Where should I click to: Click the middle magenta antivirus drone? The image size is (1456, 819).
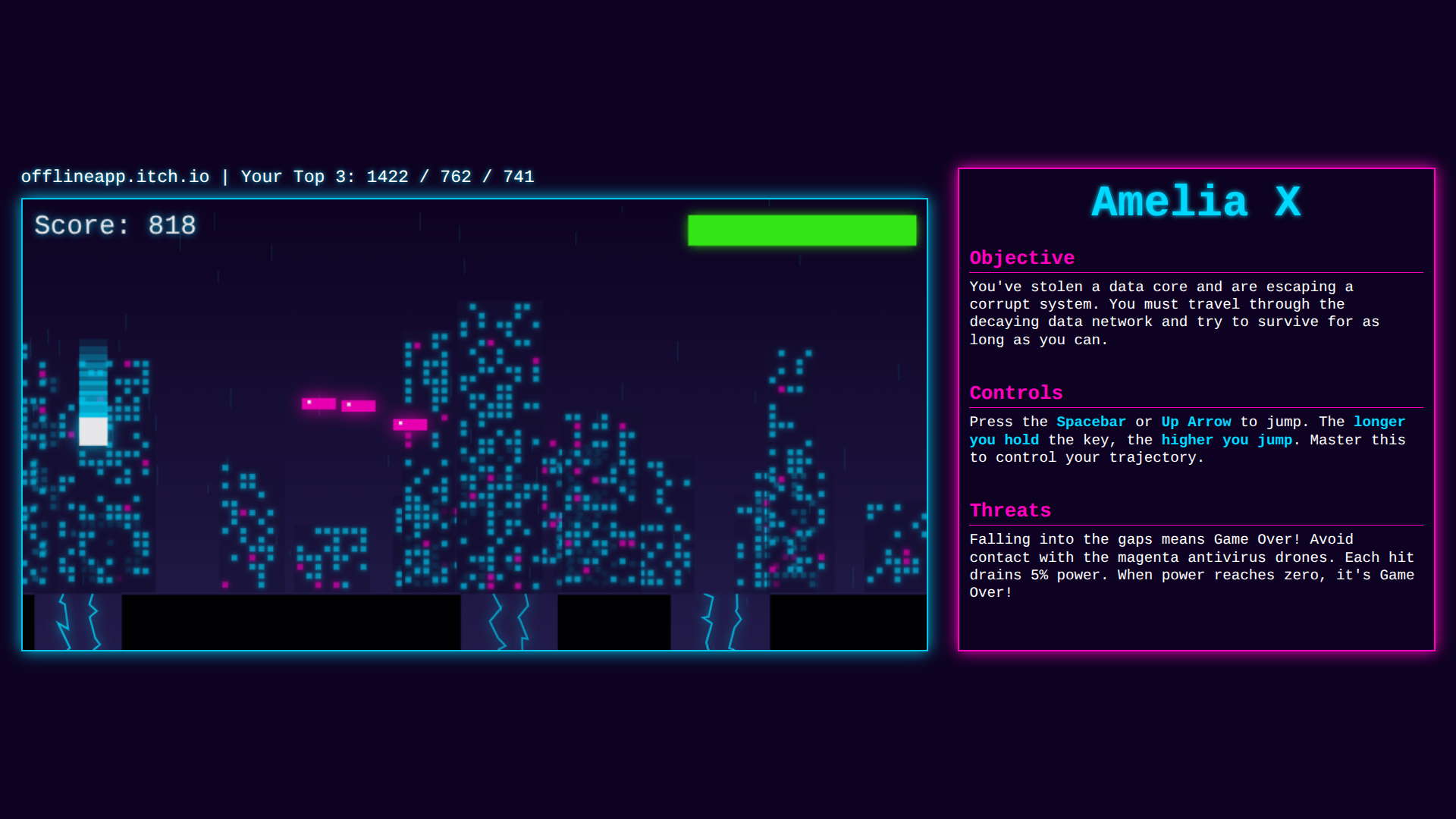click(x=359, y=406)
